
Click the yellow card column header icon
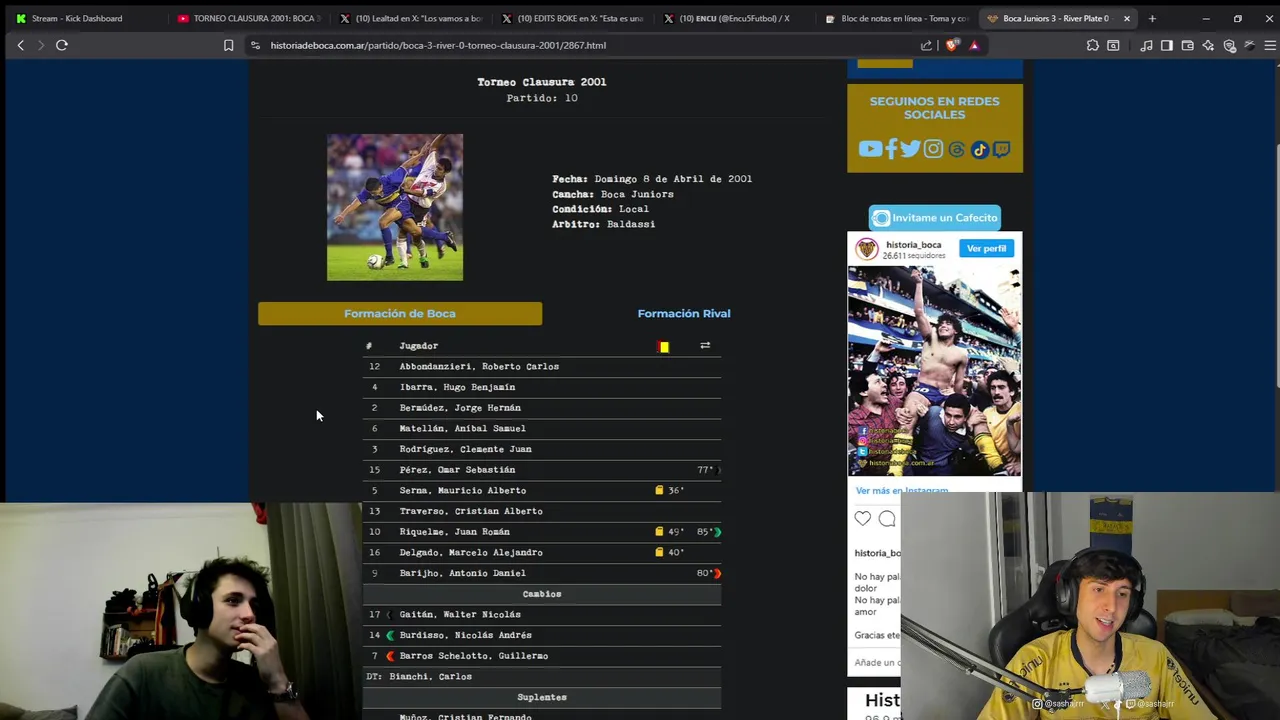(664, 346)
